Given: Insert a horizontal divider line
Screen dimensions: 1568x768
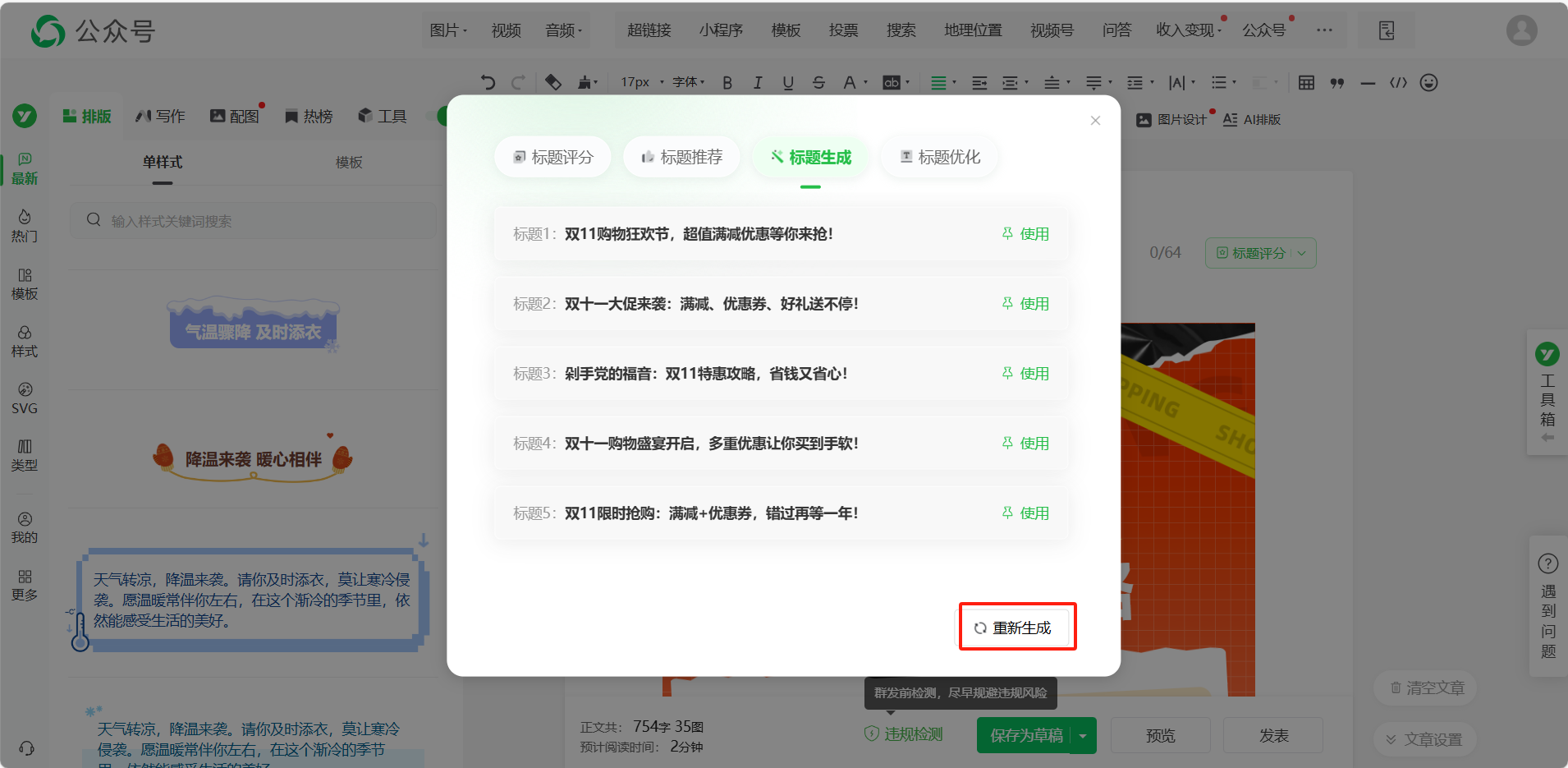Looking at the screenshot, I should (x=1368, y=83).
